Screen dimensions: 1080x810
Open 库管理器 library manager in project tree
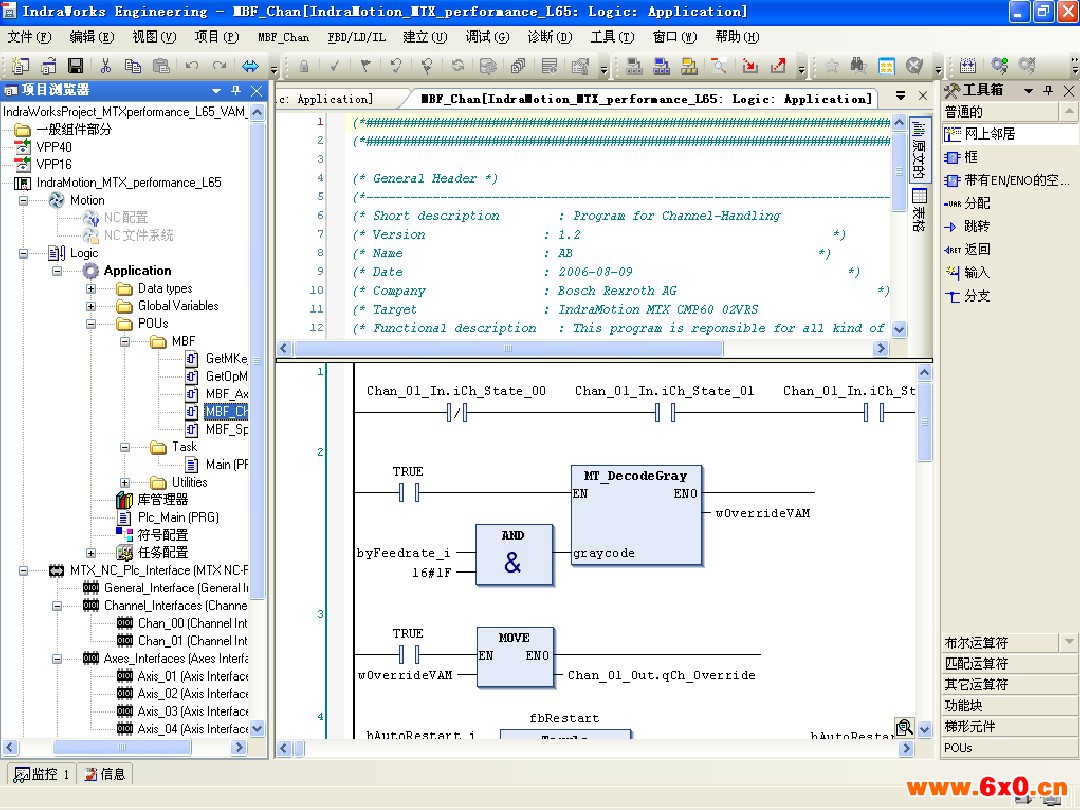162,499
